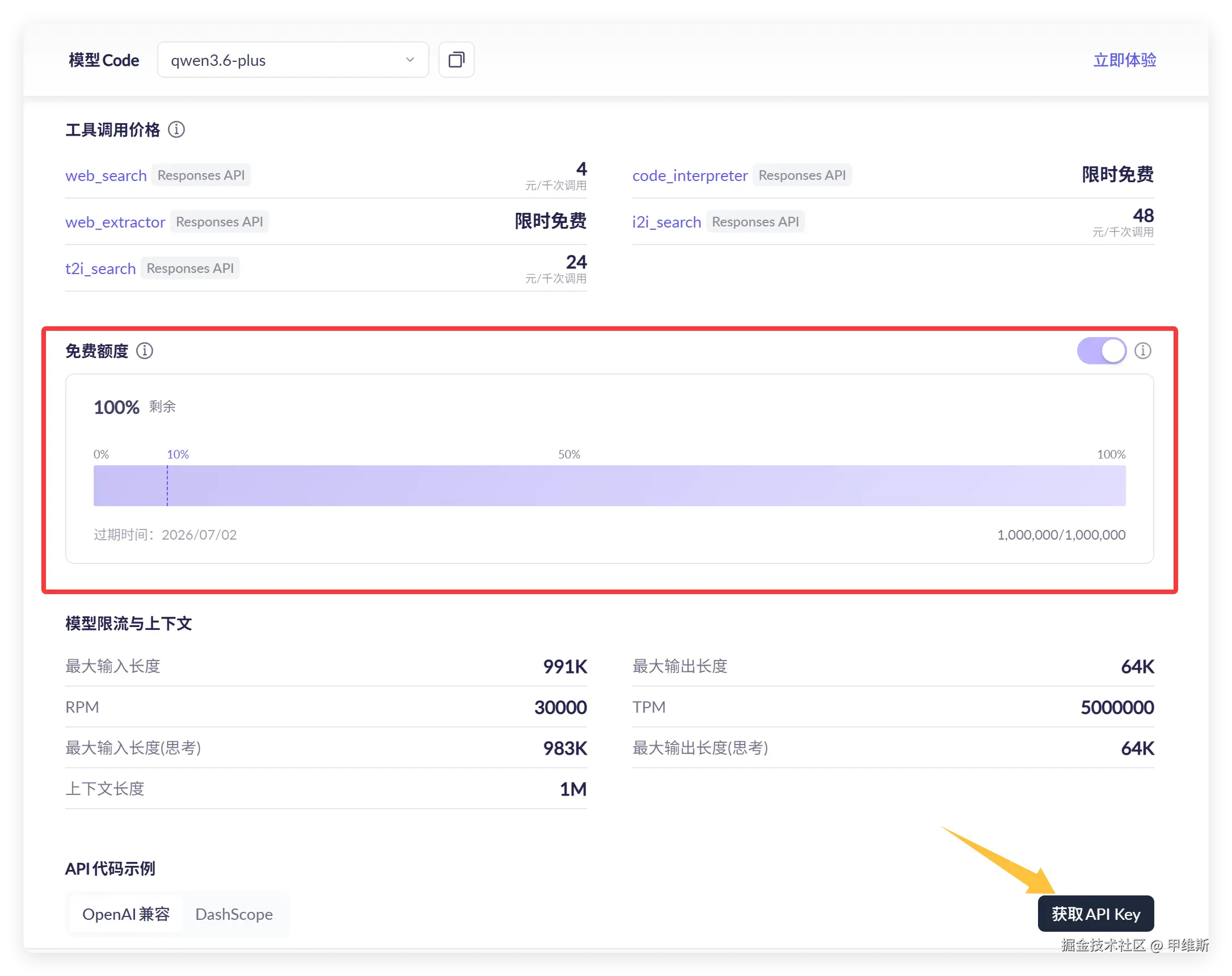Click the Responses API tag beside web_search
The height and width of the screenshot is (976, 1232).
coord(200,175)
